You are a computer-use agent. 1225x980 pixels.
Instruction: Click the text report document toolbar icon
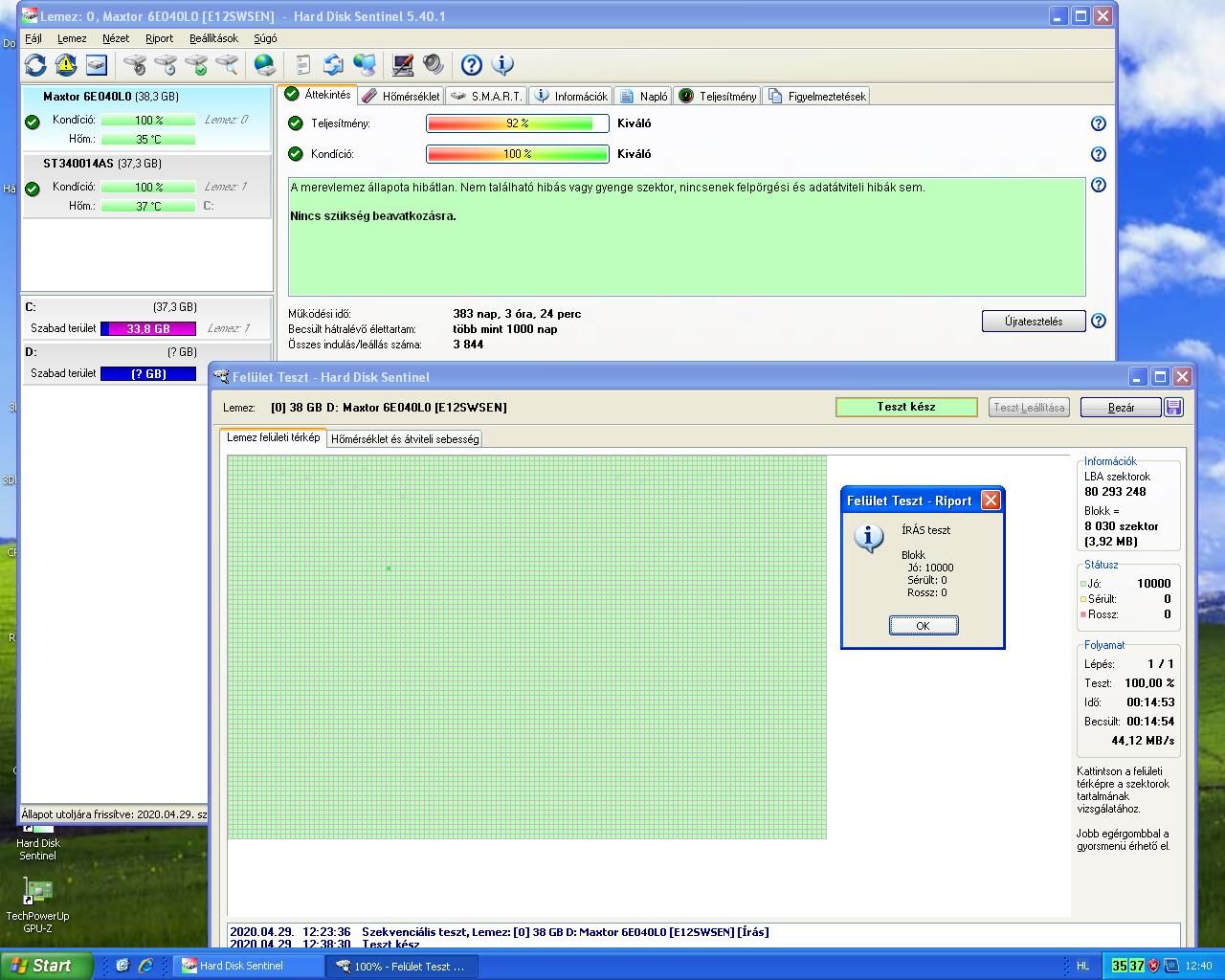coord(303,65)
